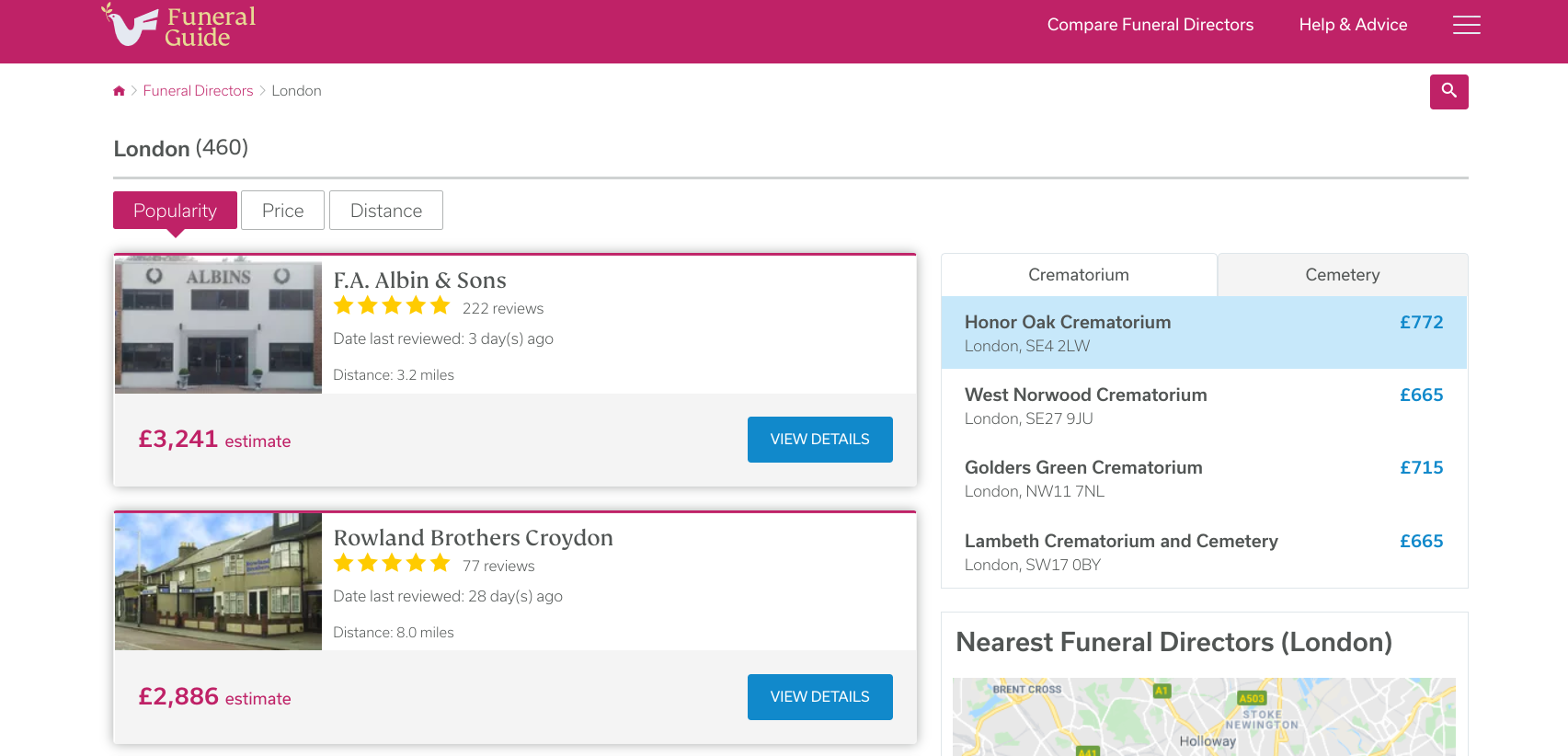Image resolution: width=1568 pixels, height=756 pixels.
Task: Click the 'London, SE4 2LW' address
Action: tap(1027, 347)
